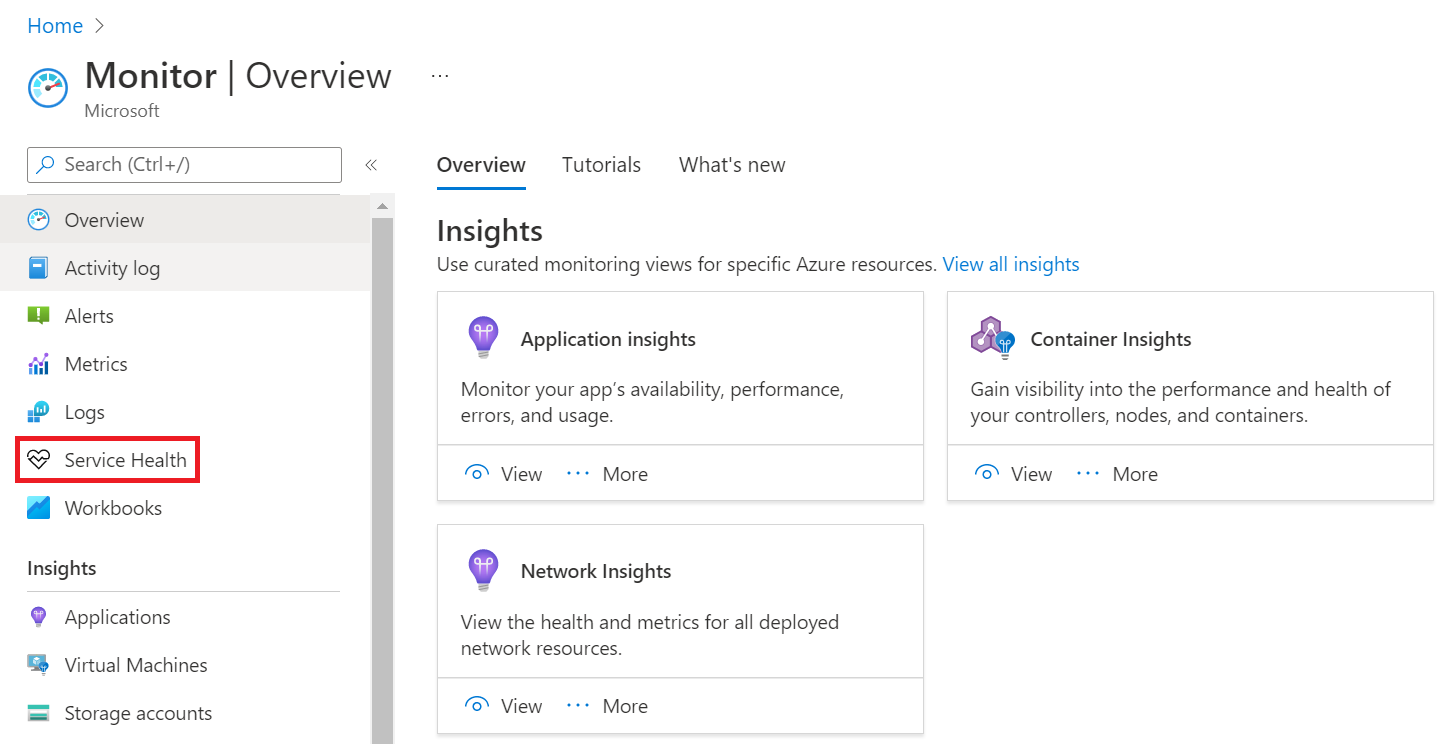Open the View all insights link
1443x744 pixels.
[x=1011, y=264]
